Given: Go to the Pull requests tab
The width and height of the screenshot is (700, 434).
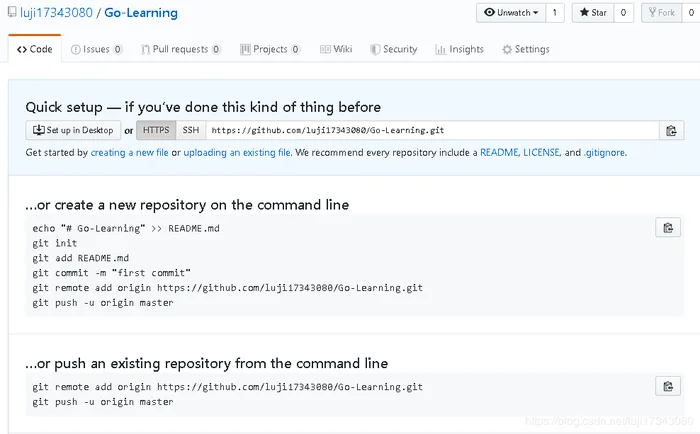Looking at the screenshot, I should click(181, 49).
